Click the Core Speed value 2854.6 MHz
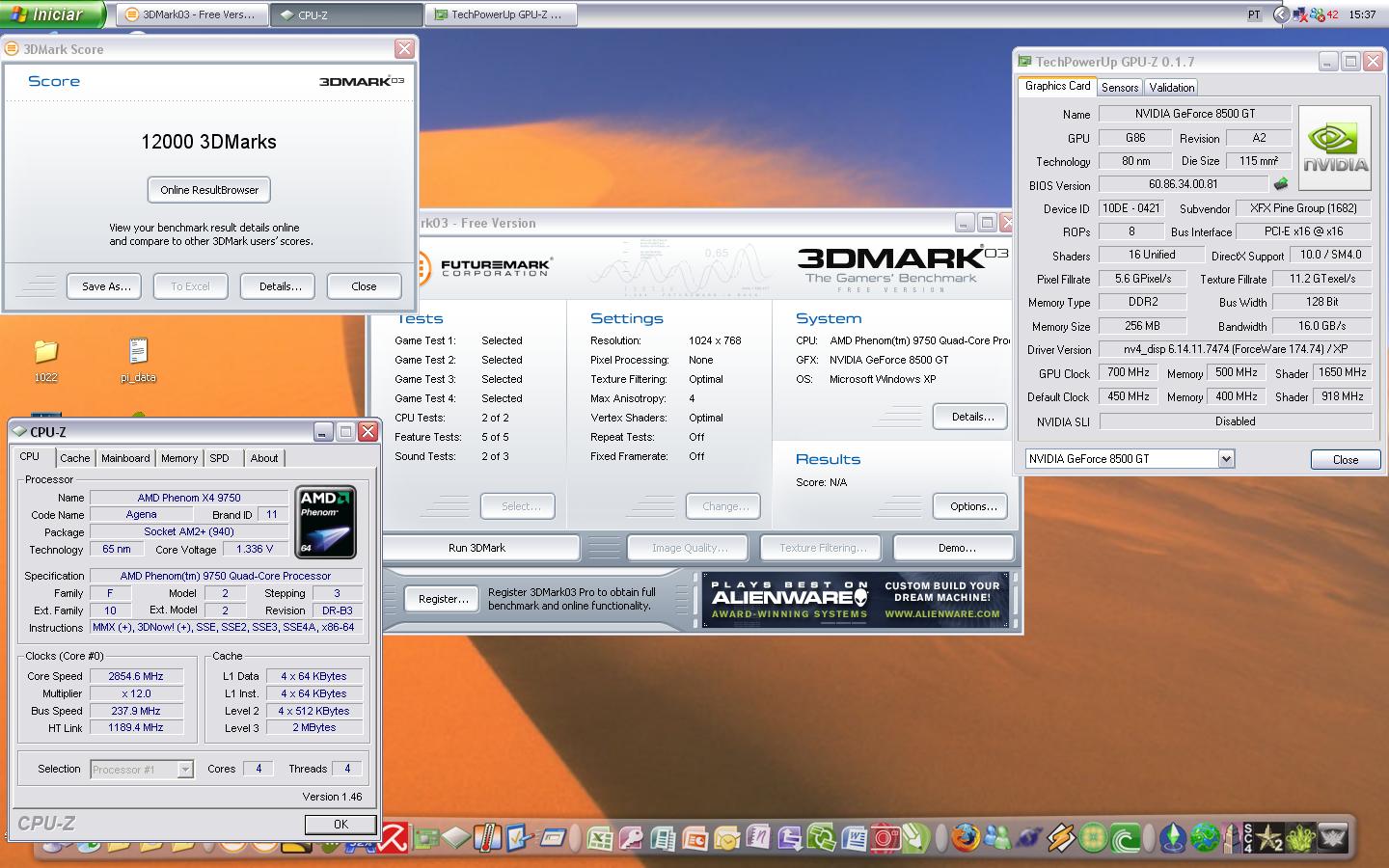1389x868 pixels. coord(136,676)
